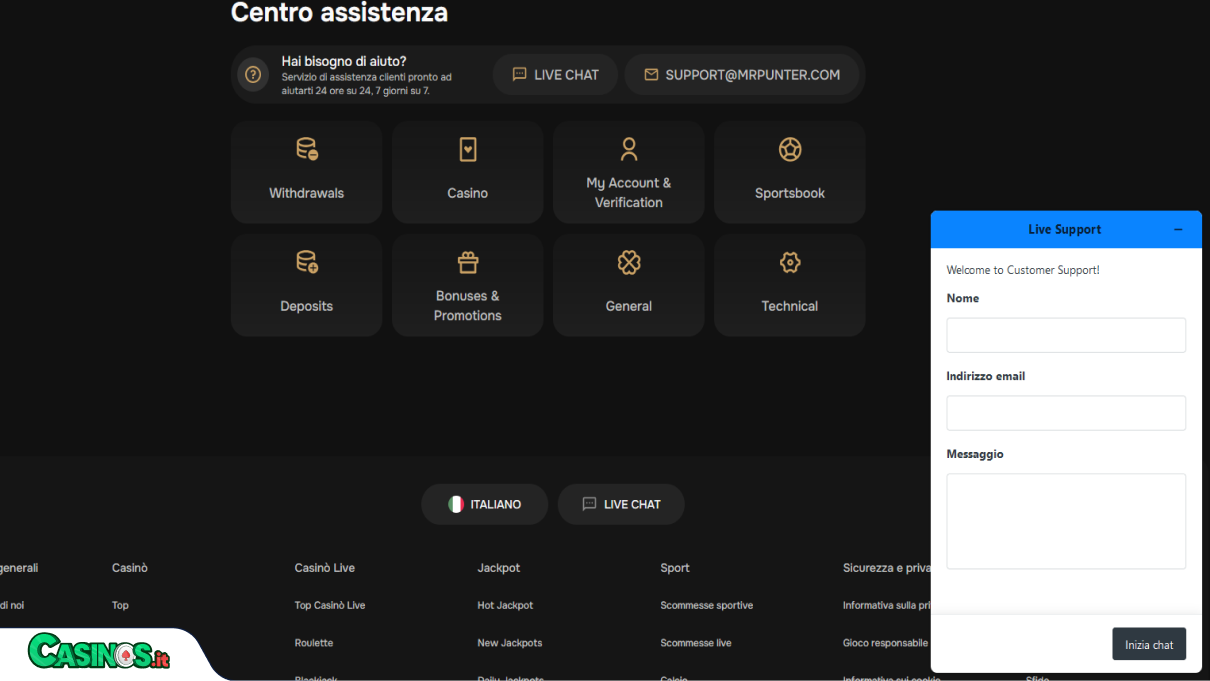This screenshot has width=1210, height=681.
Task: Focus the Indirizzo email input field
Action: (x=1066, y=413)
